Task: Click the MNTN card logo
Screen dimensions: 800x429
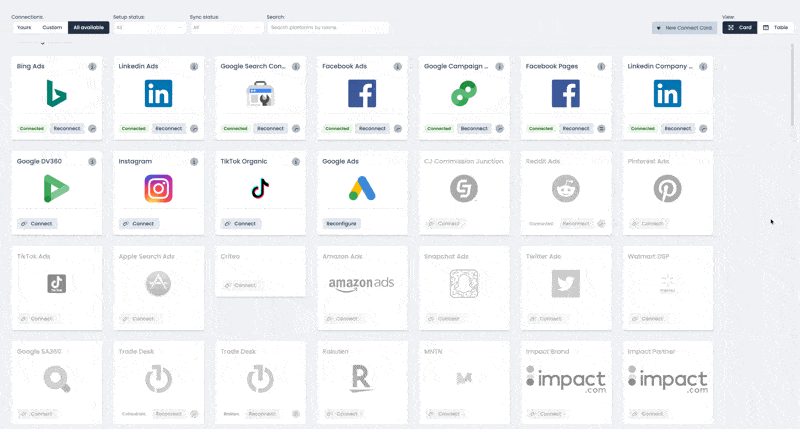Action: coord(464,378)
